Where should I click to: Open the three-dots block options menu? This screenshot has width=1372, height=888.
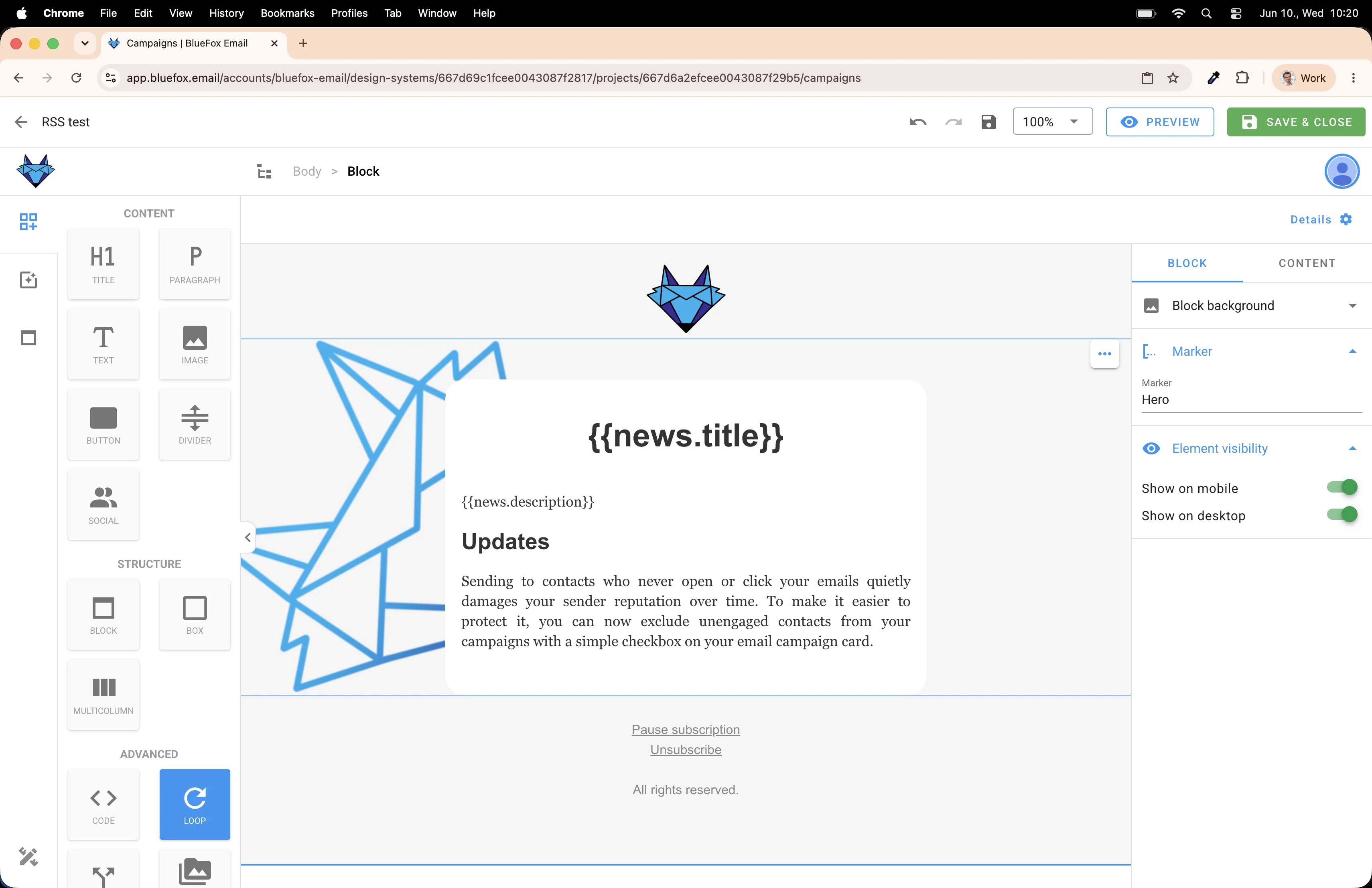click(x=1104, y=354)
